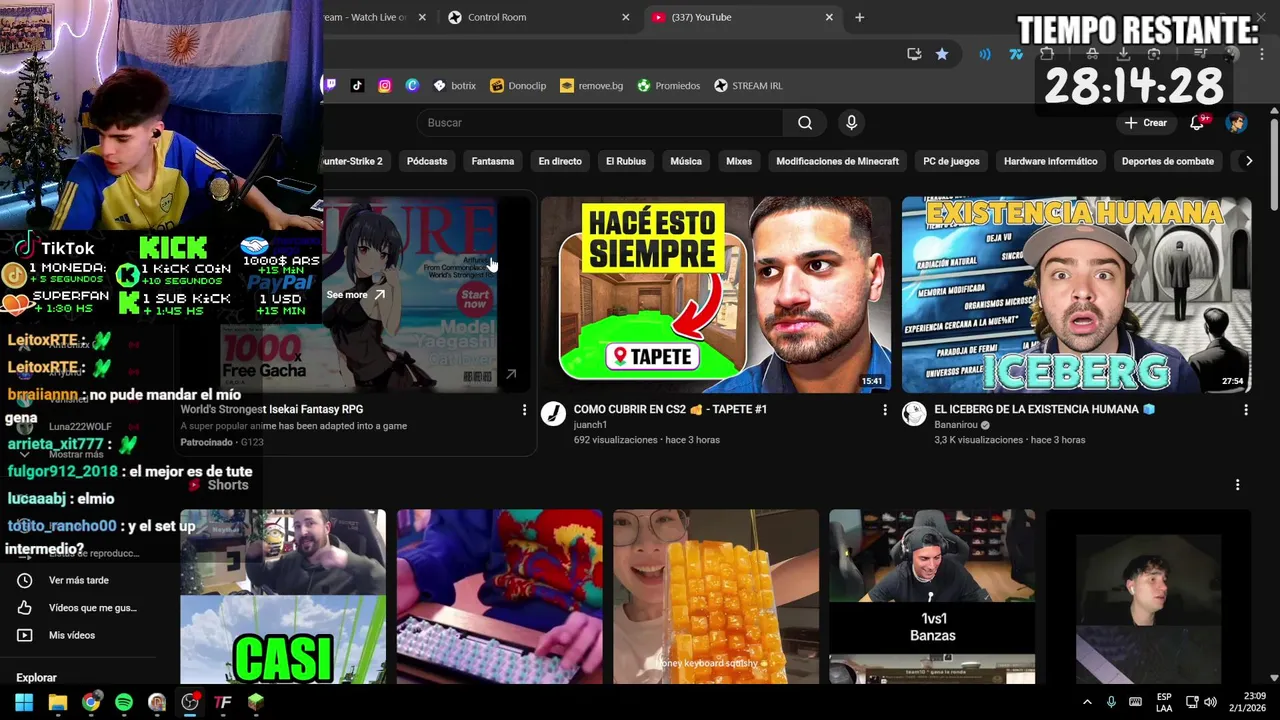Open YouTube notifications bell
The image size is (1280, 720).
1197,122
